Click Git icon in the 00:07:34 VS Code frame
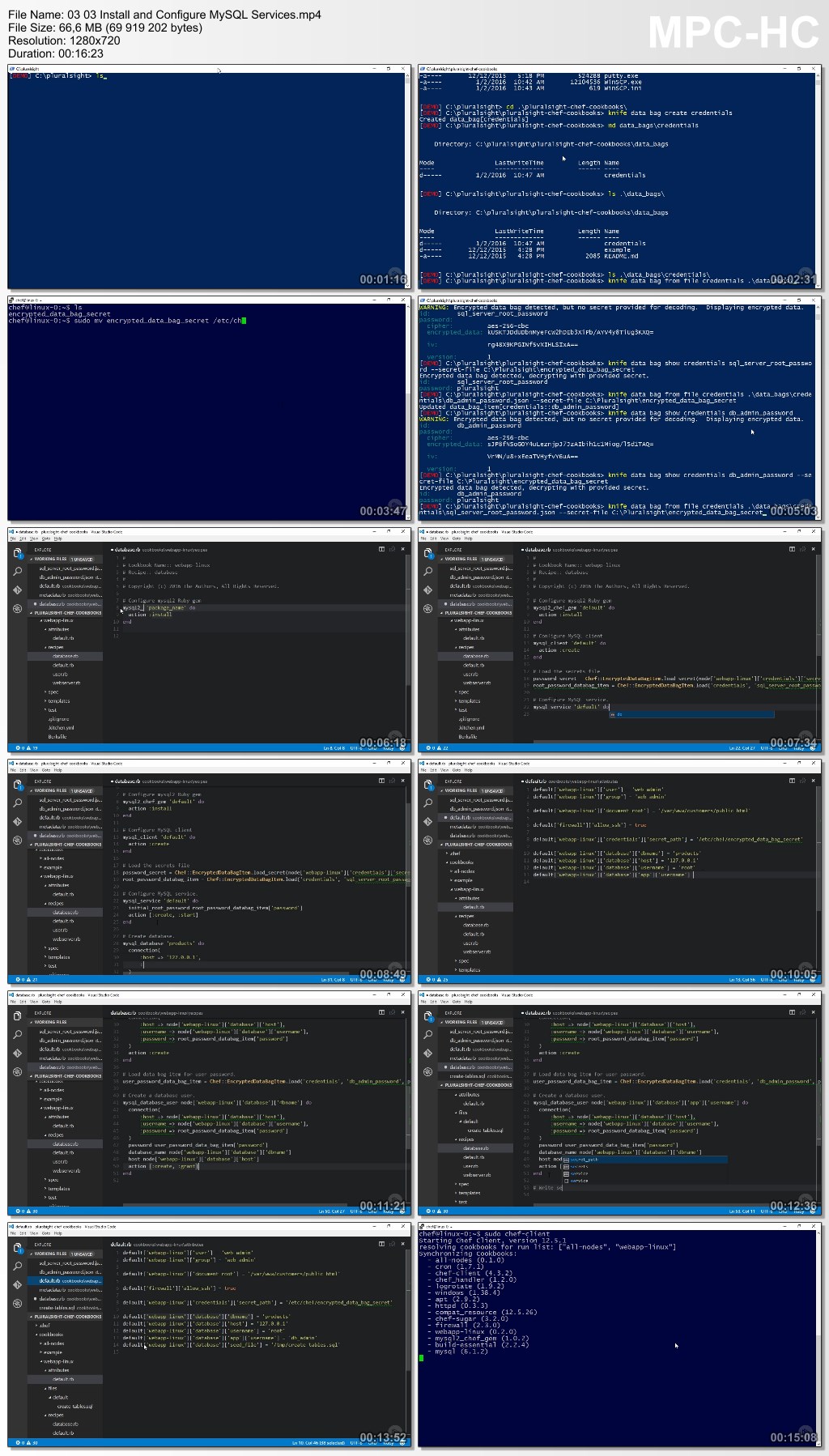The width and height of the screenshot is (829, 1456). 427,590
